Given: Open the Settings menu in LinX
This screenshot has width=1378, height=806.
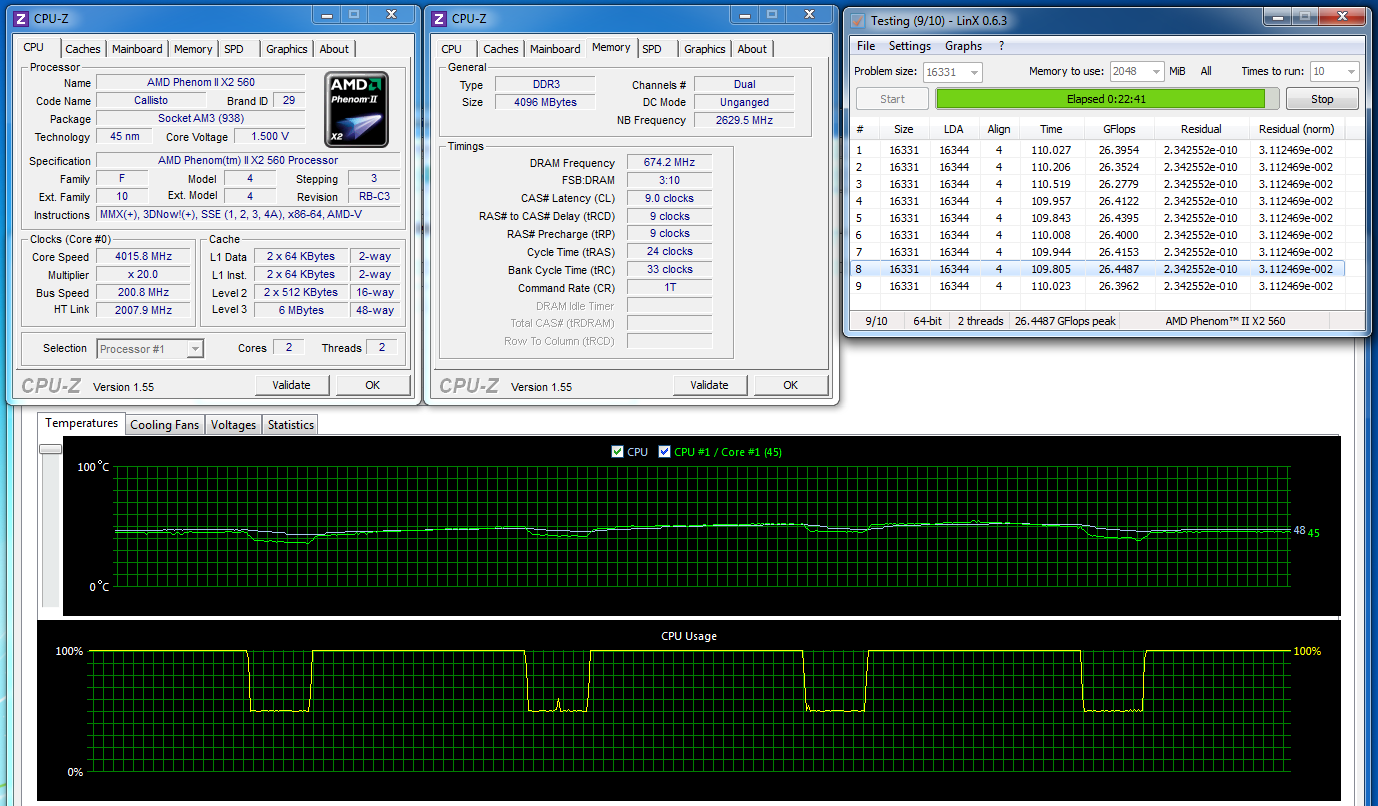Looking at the screenshot, I should [x=909, y=46].
